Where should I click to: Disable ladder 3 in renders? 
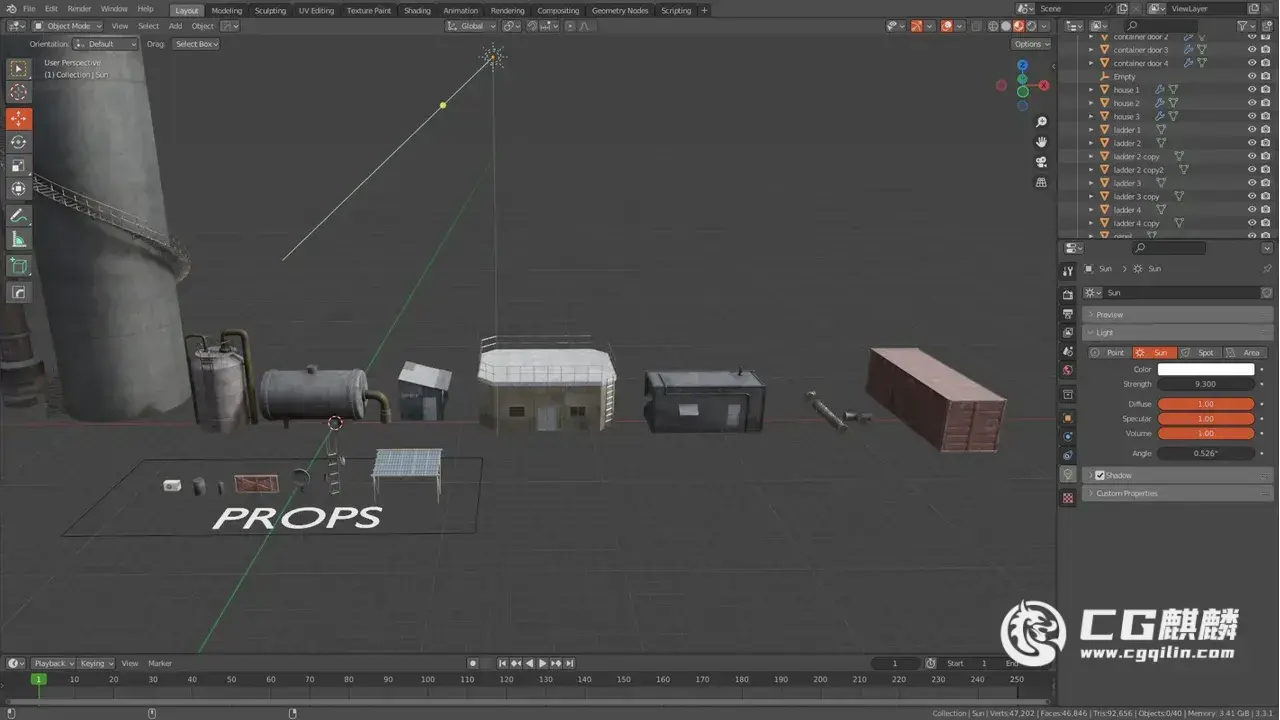click(x=1265, y=183)
